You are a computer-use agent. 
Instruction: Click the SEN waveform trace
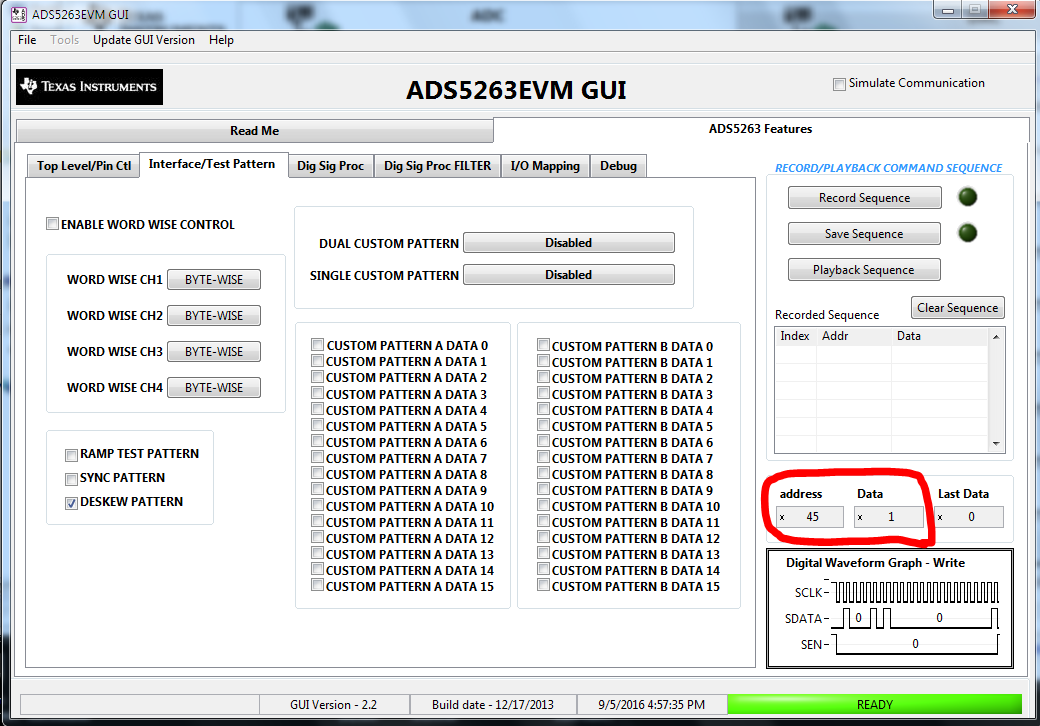click(916, 644)
